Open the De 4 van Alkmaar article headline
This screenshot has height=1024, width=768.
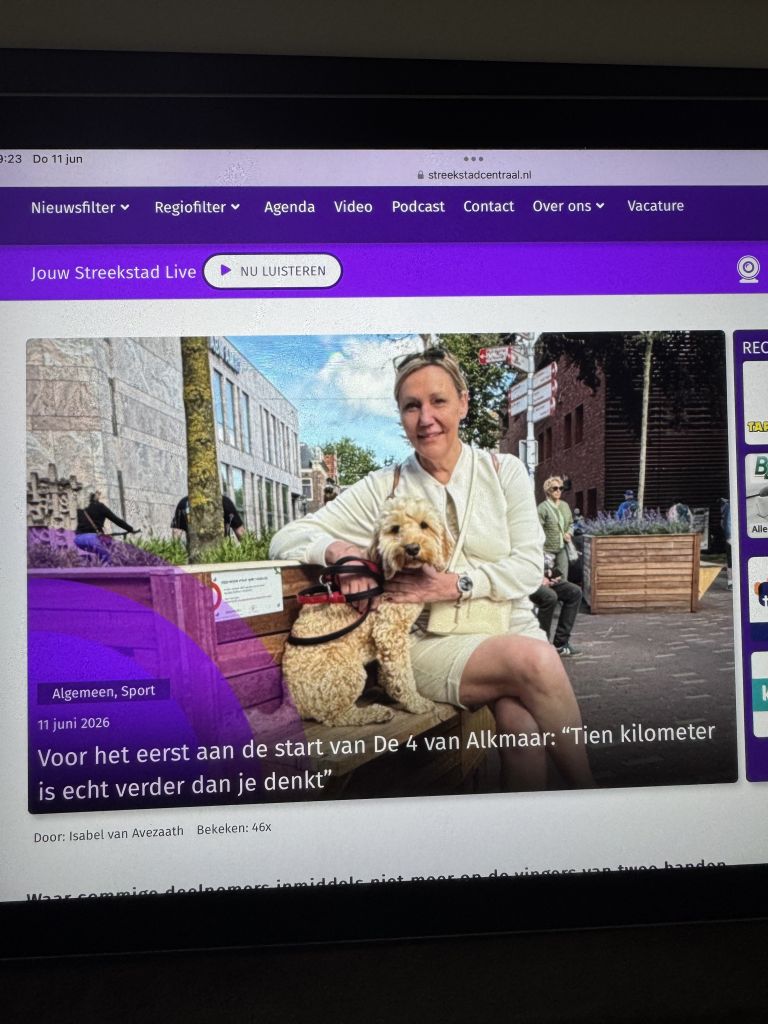(376, 761)
